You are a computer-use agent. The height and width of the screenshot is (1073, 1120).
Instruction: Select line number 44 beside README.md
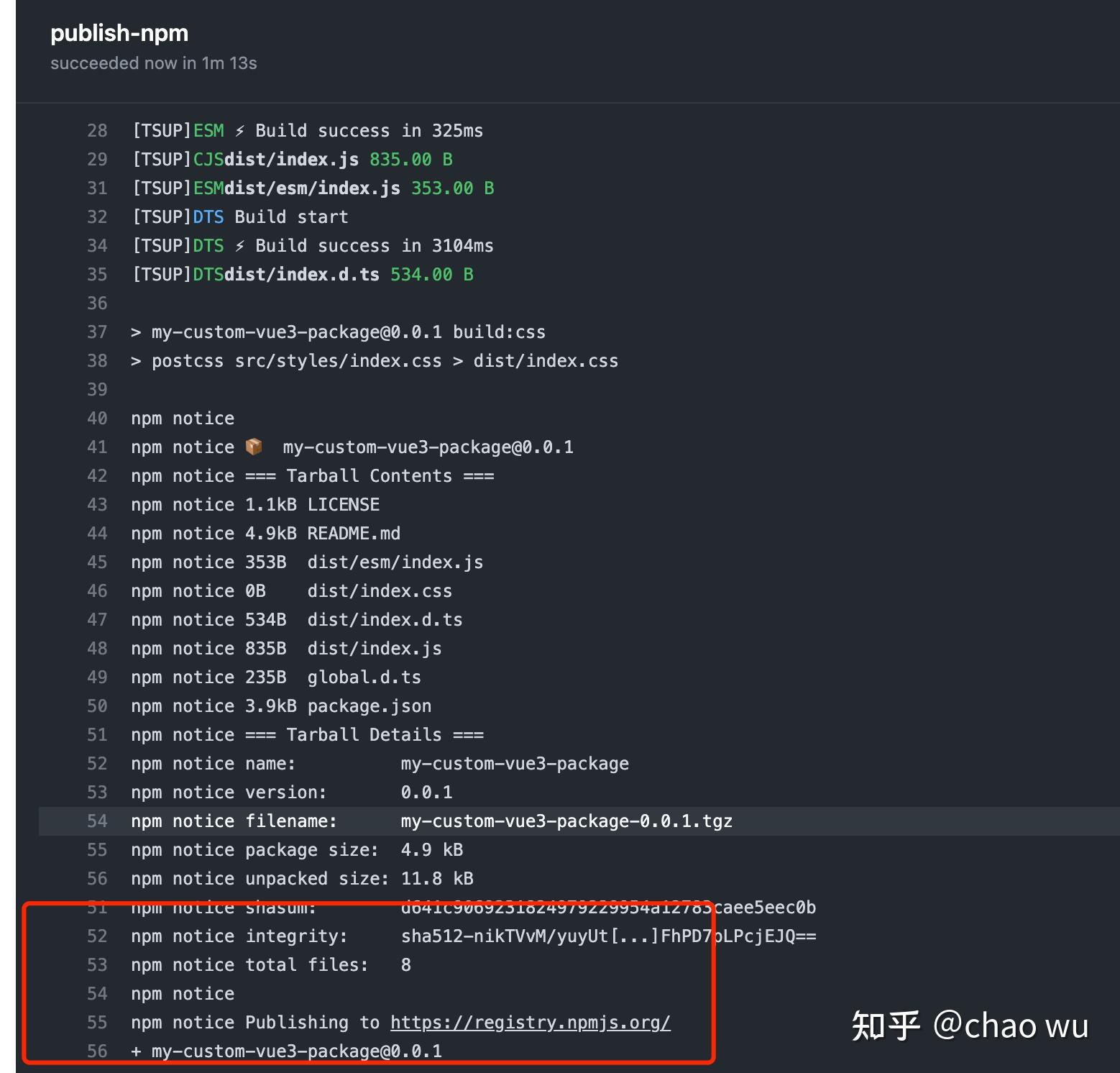tap(97, 534)
